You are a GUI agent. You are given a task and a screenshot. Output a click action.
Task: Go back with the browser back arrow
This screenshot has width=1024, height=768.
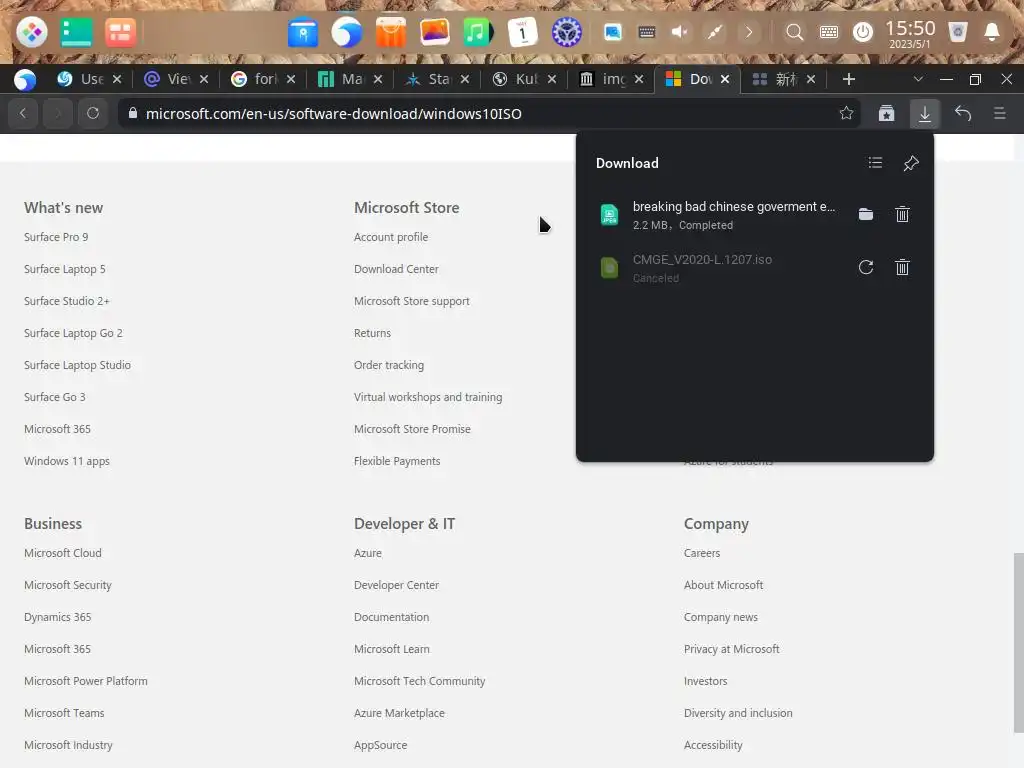[23, 113]
